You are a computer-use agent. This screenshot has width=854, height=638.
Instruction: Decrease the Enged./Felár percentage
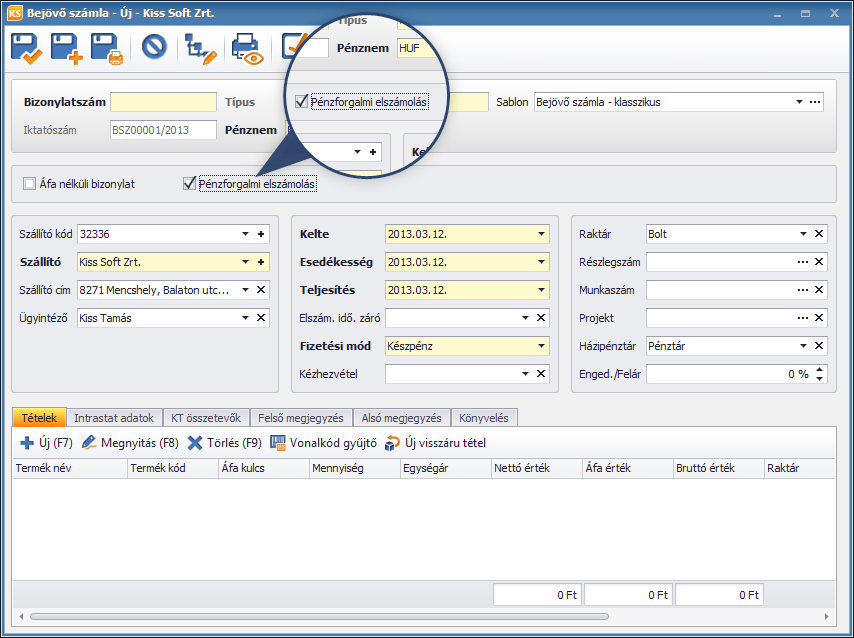coord(820,378)
